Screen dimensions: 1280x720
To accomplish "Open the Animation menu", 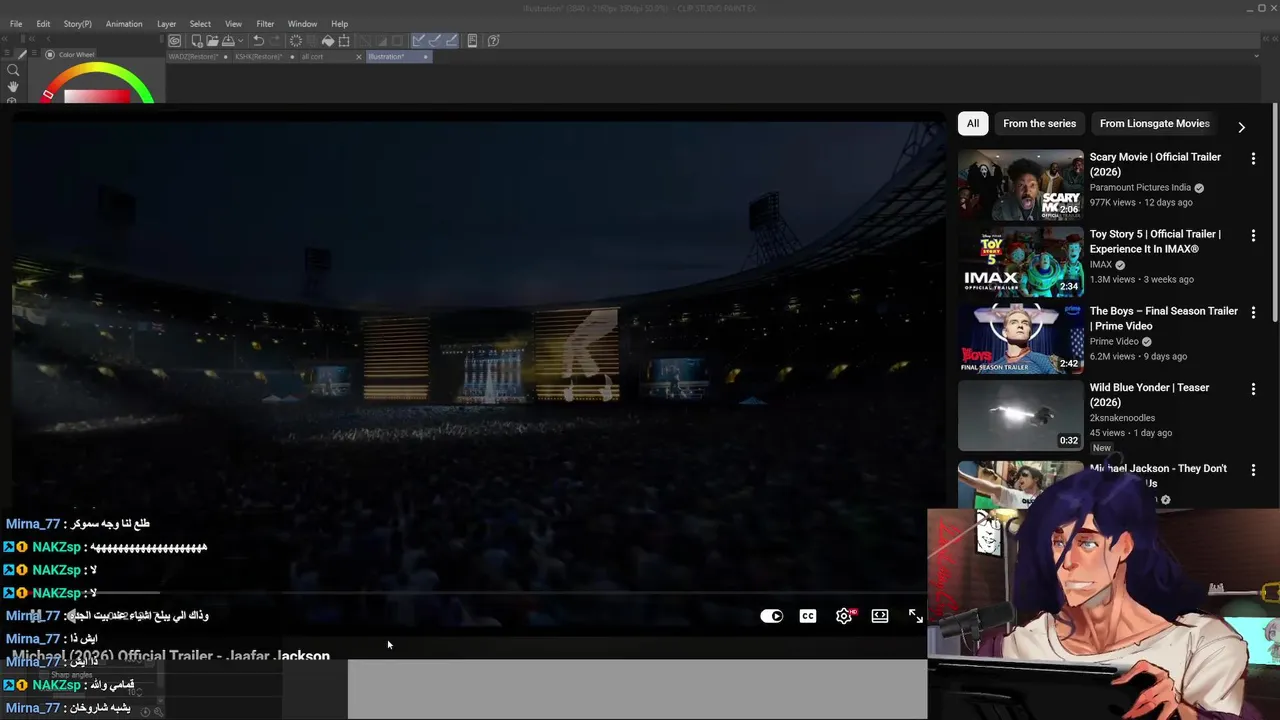I will (x=124, y=24).
